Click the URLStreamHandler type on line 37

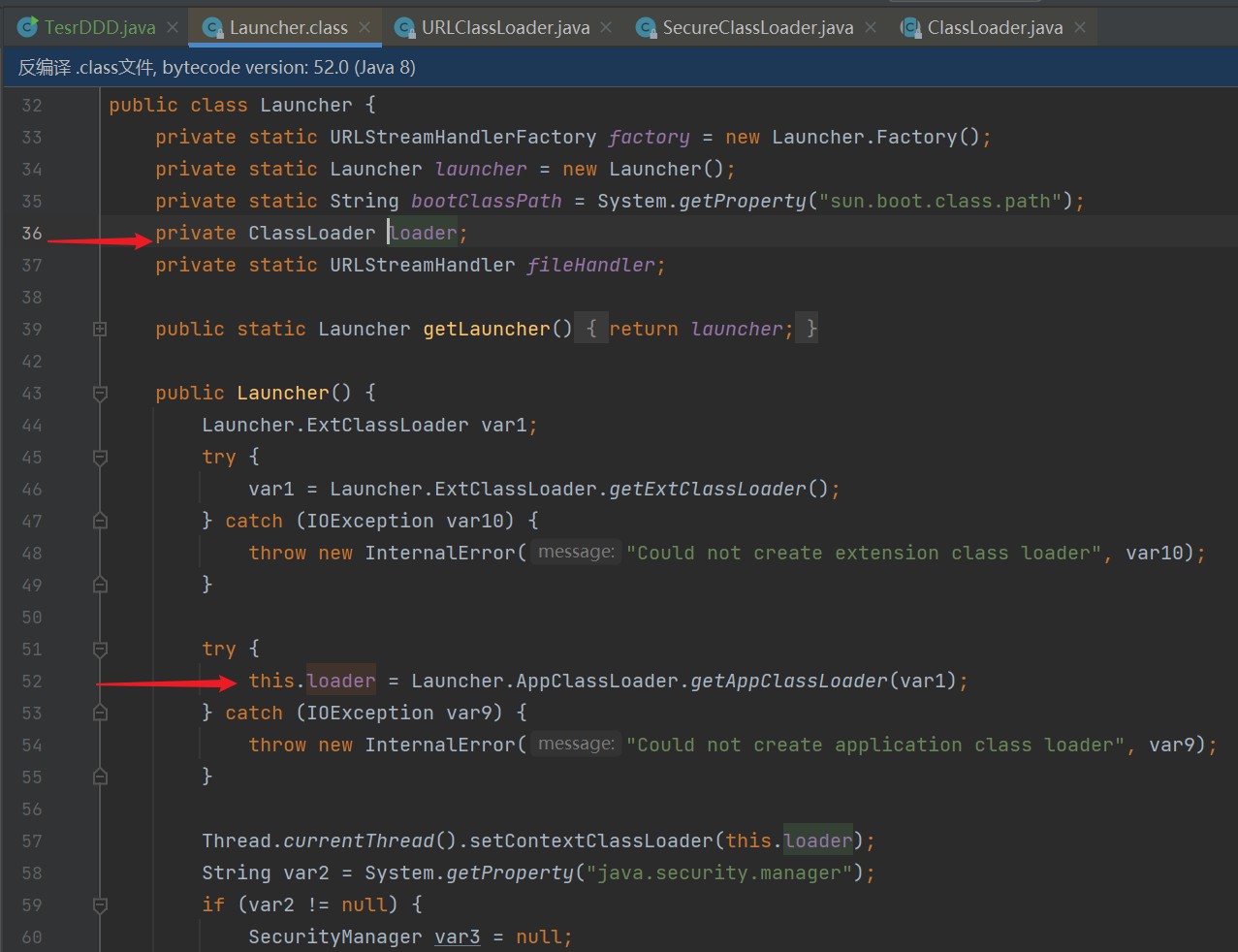423,265
